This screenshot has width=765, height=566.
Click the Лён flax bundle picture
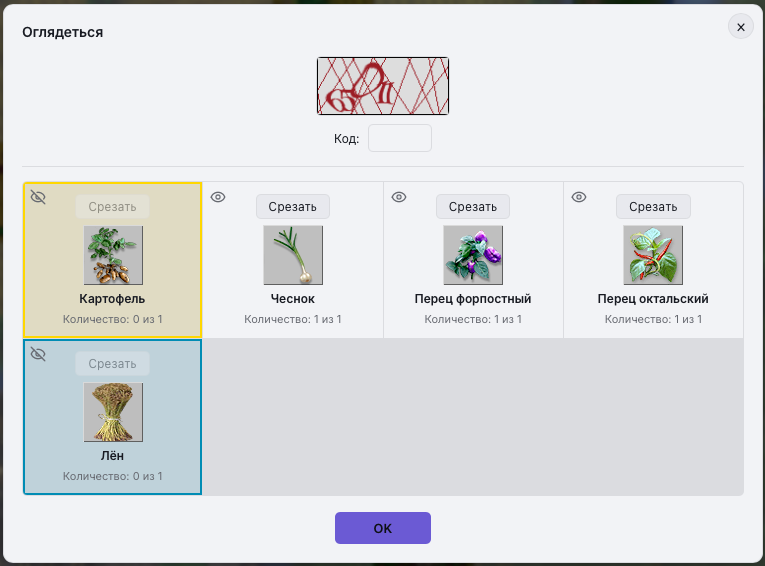click(x=113, y=412)
